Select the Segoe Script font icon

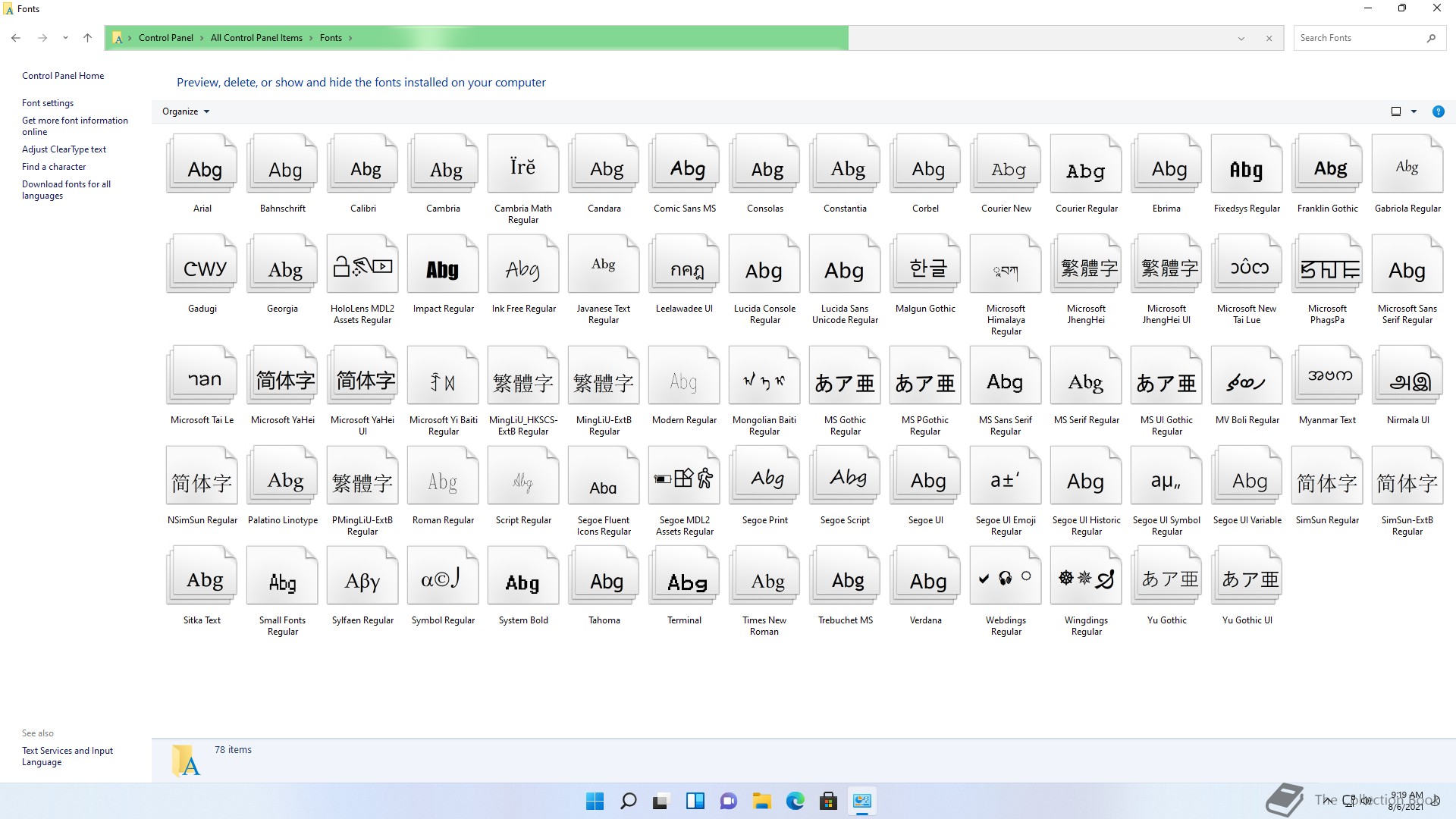click(846, 476)
